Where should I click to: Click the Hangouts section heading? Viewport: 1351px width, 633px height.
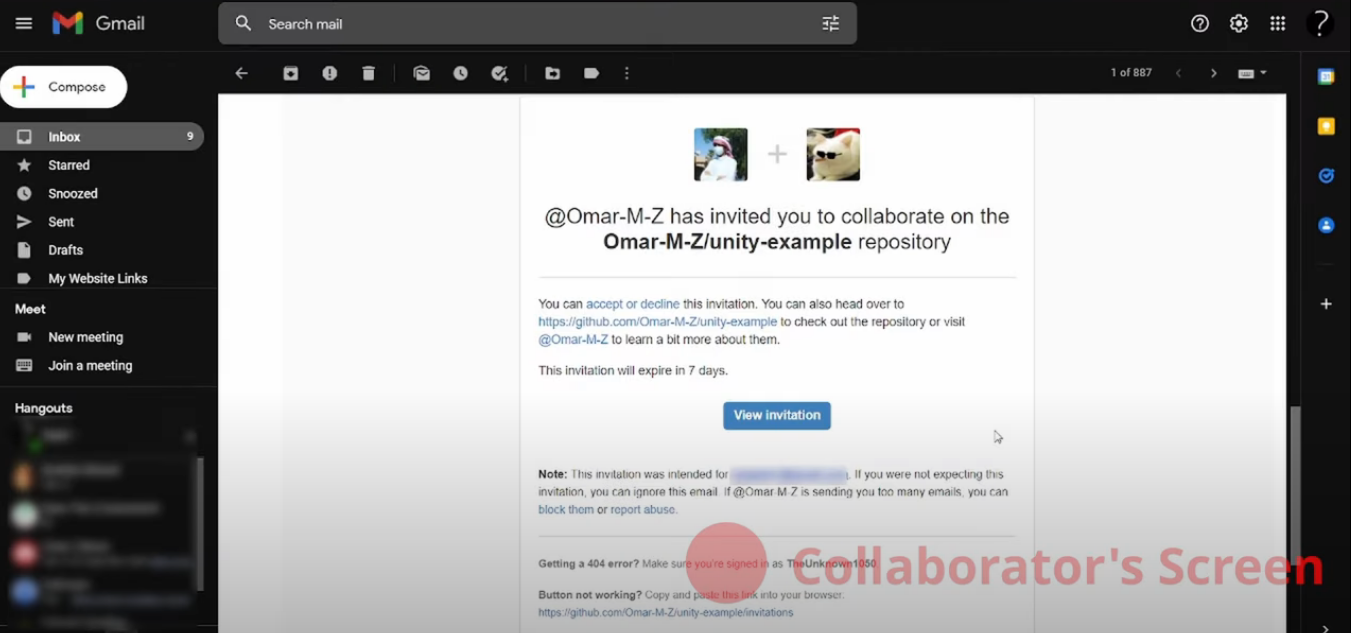[x=44, y=408]
